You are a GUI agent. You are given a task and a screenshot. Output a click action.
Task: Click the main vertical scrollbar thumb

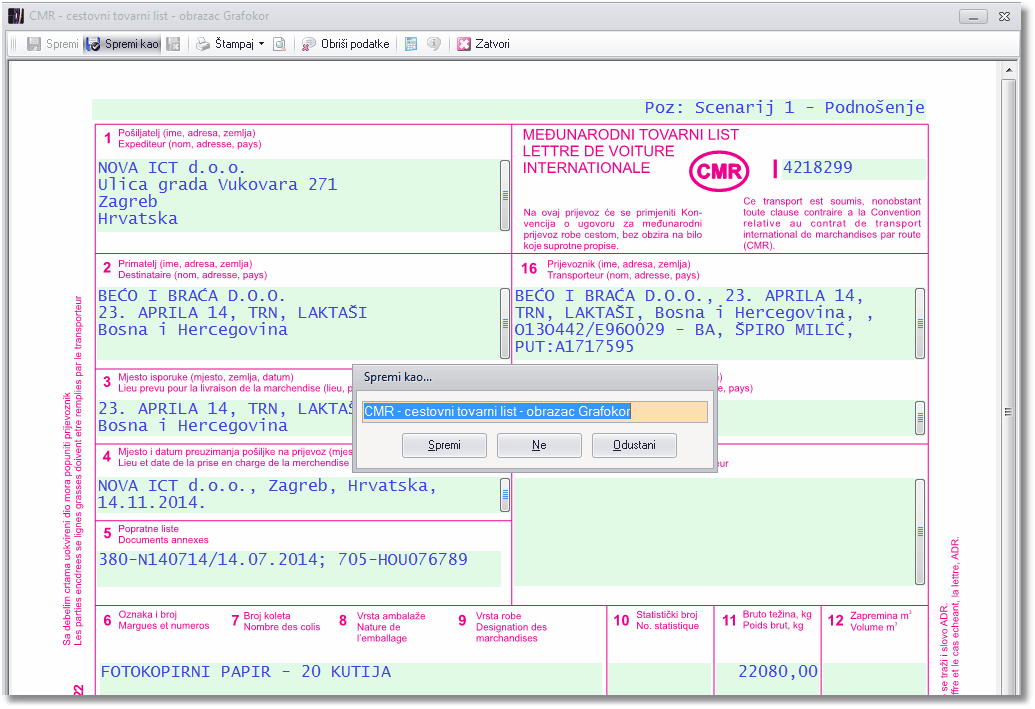pyautogui.click(x=1008, y=412)
